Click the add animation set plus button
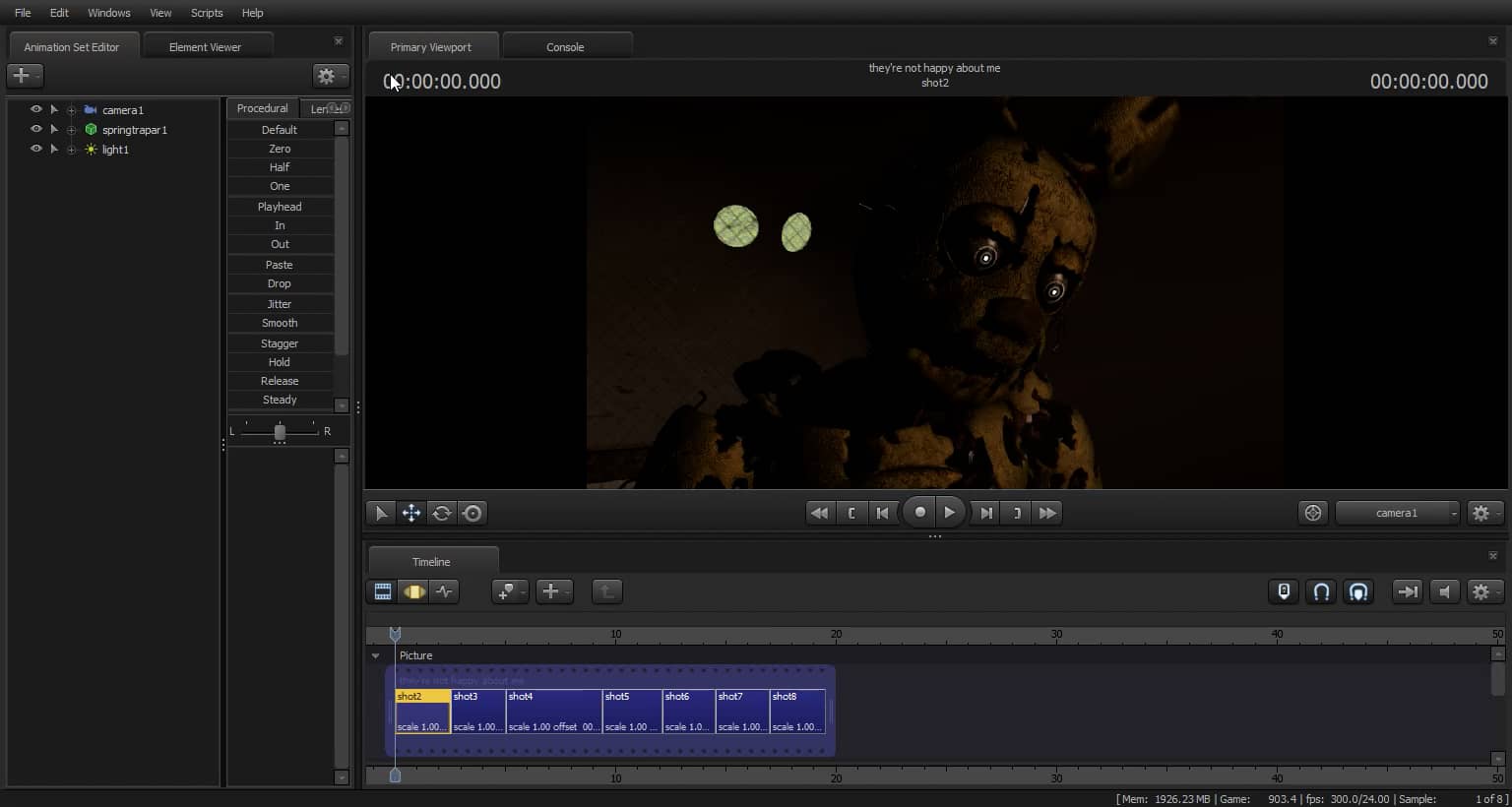This screenshot has height=807, width=1512. (x=24, y=75)
